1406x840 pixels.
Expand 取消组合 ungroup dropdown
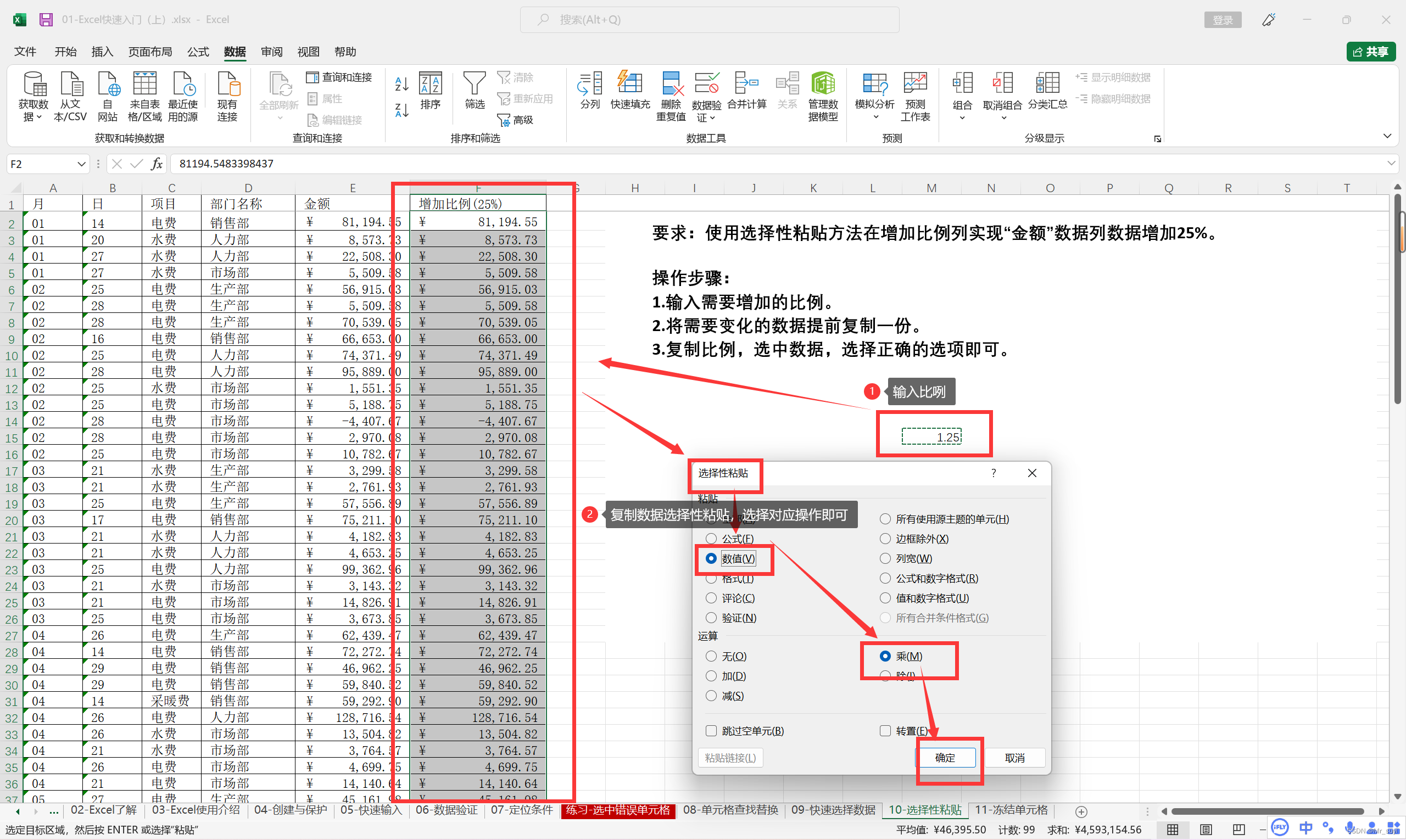point(1003,117)
